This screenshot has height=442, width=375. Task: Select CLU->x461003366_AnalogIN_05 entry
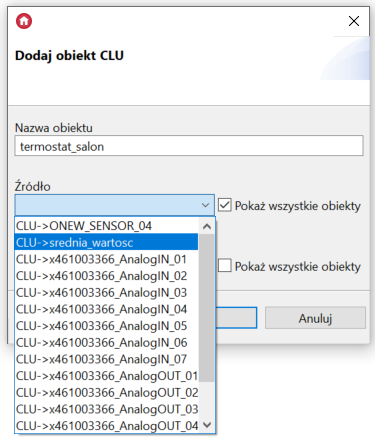[106, 326]
